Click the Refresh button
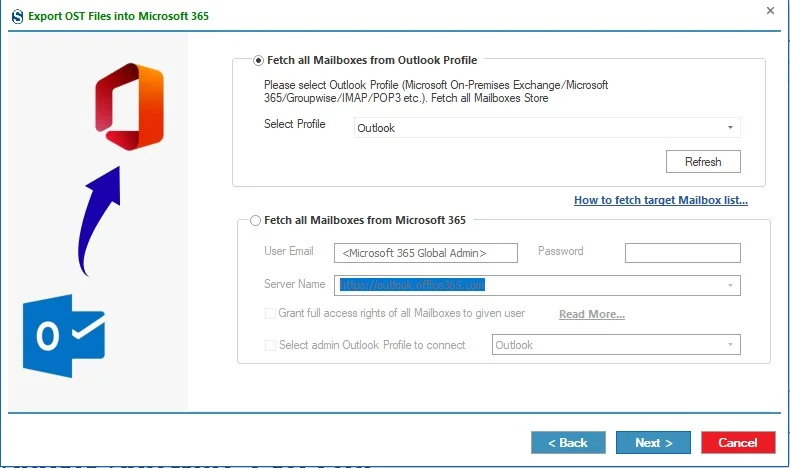The image size is (790, 468). click(x=703, y=162)
